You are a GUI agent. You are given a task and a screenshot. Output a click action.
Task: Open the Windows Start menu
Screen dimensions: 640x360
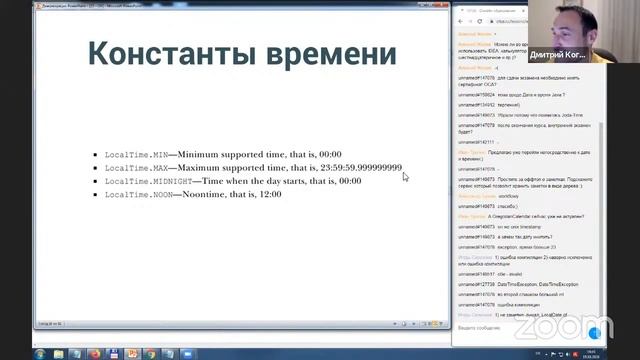[40, 354]
